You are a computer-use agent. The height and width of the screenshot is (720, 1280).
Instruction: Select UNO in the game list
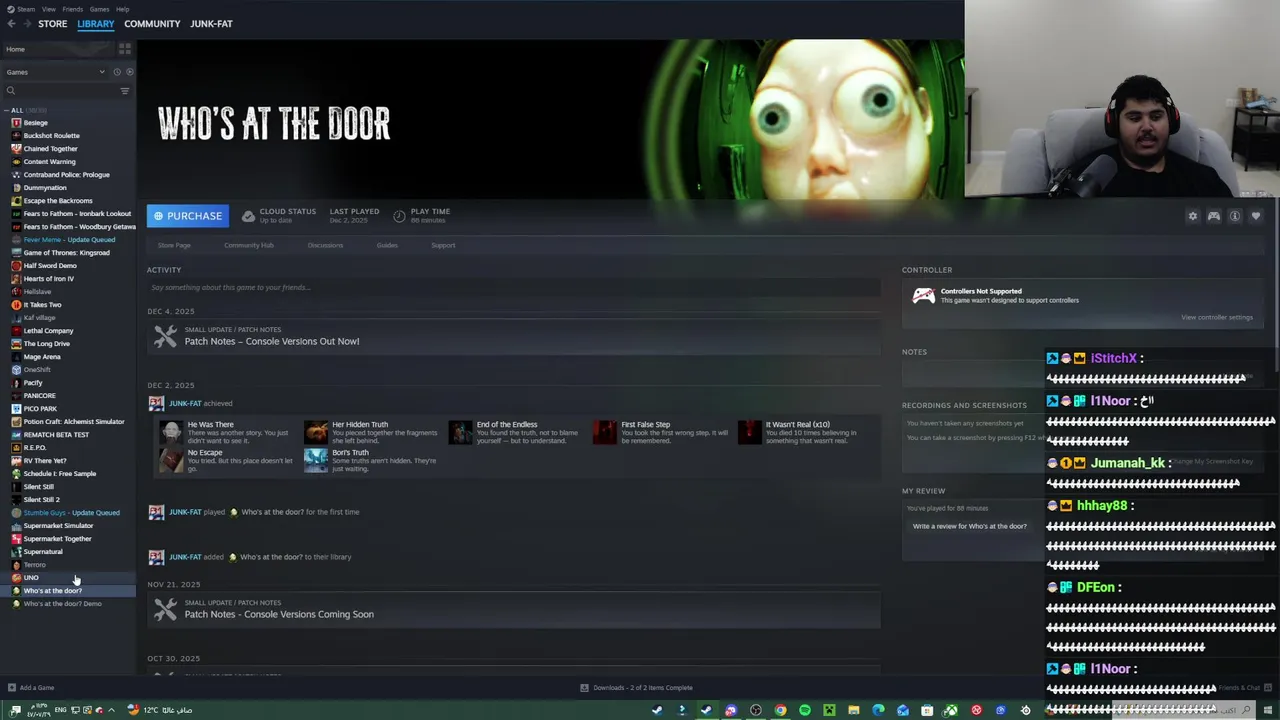tap(31, 578)
